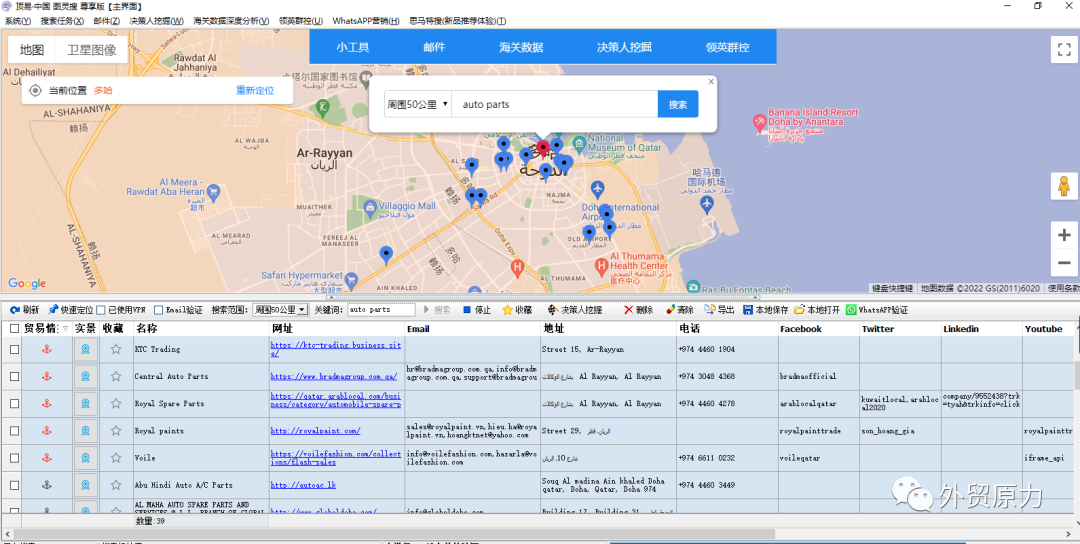
Task: Open the toolbar search range 周围50公里 dropdown
Action: (280, 310)
